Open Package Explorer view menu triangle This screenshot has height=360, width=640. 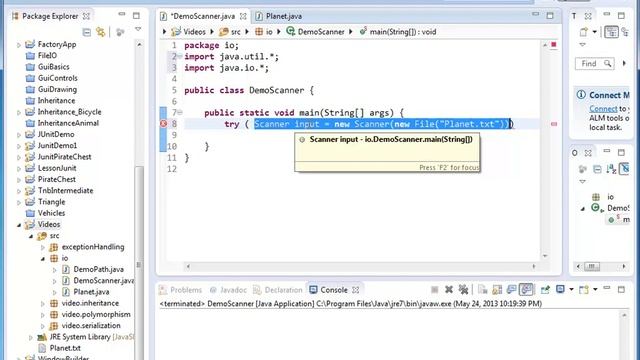138,29
